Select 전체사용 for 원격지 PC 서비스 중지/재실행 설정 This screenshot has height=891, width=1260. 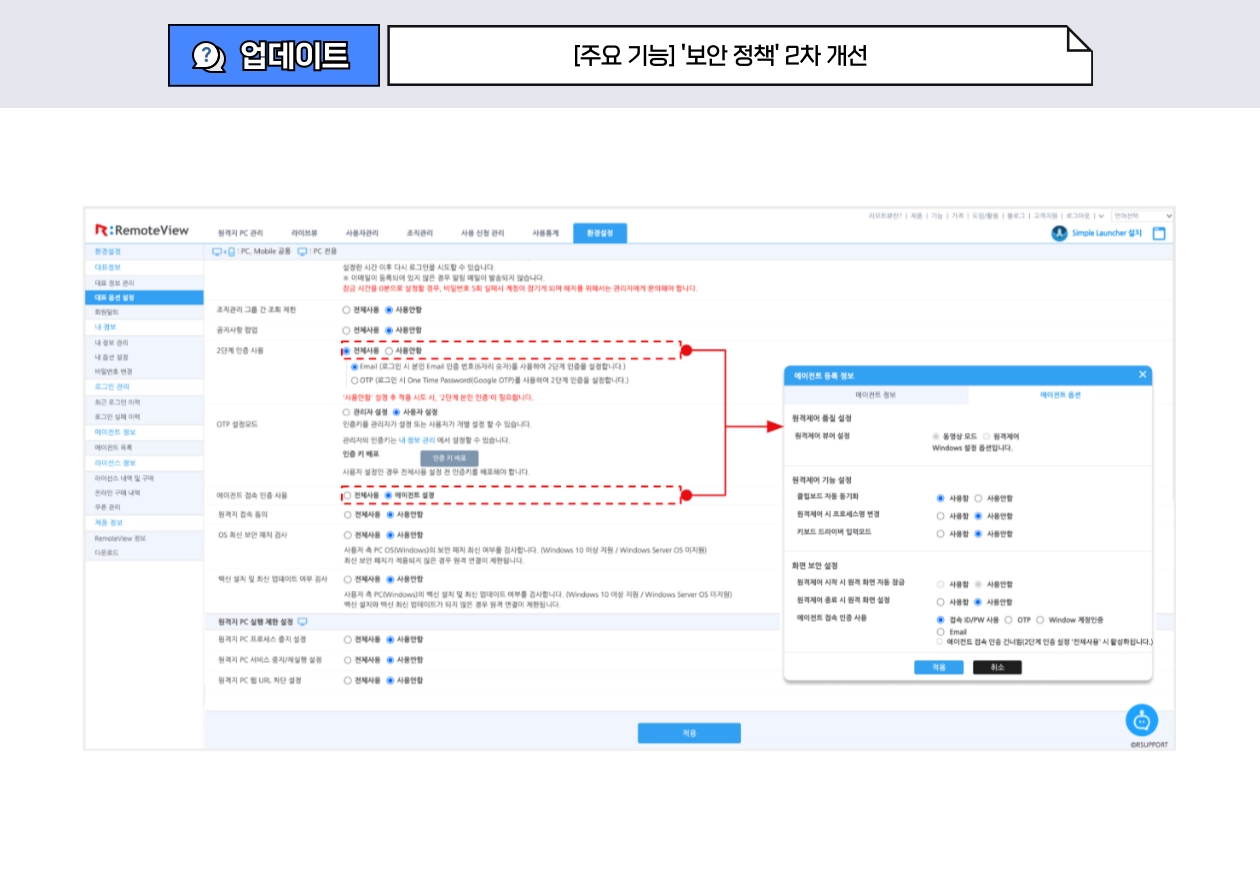(347, 660)
